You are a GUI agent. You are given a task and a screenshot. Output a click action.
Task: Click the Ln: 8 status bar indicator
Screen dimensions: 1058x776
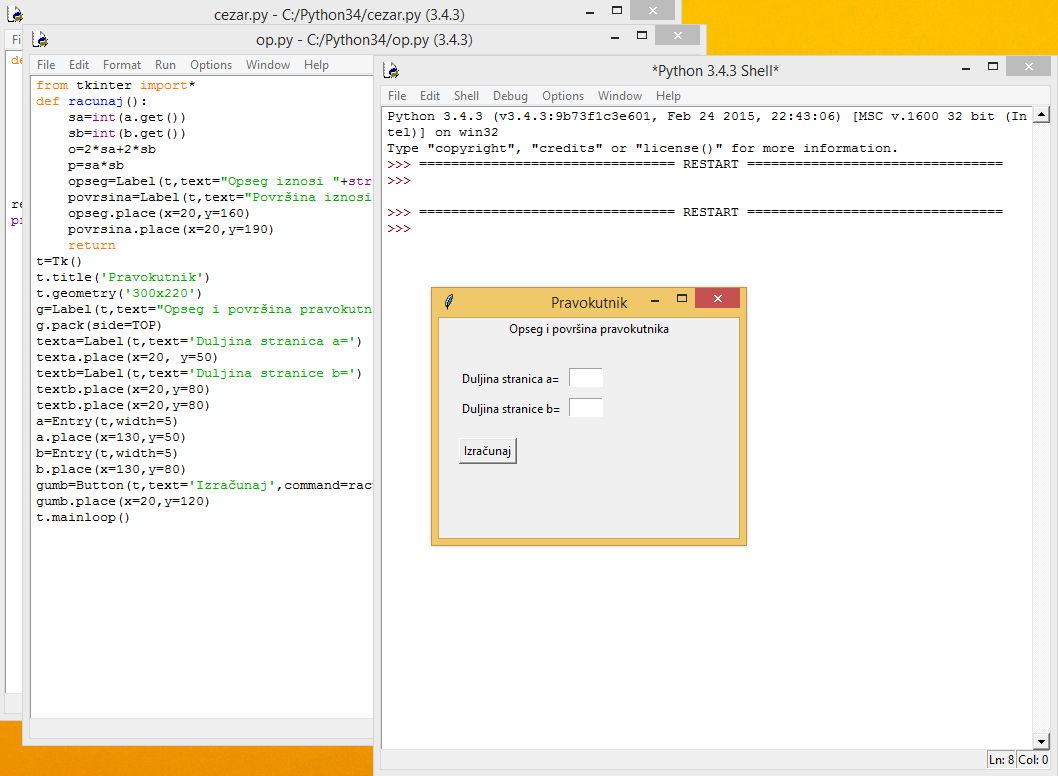click(x=1001, y=760)
